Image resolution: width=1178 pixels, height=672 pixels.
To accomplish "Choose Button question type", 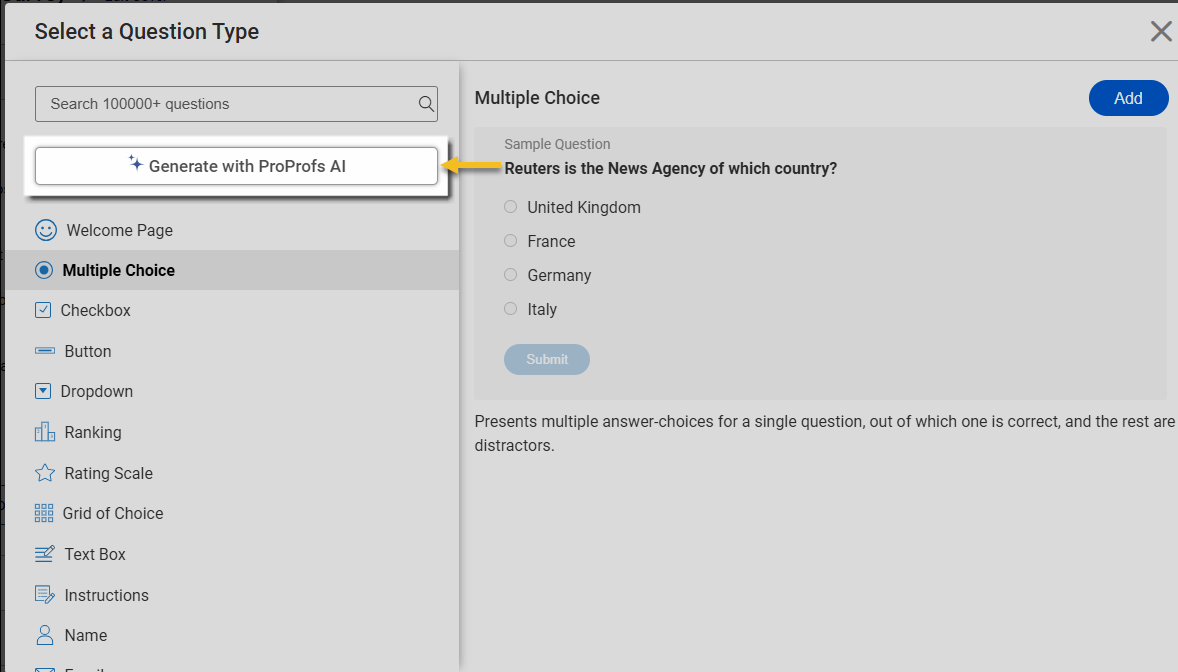I will pos(232,351).
